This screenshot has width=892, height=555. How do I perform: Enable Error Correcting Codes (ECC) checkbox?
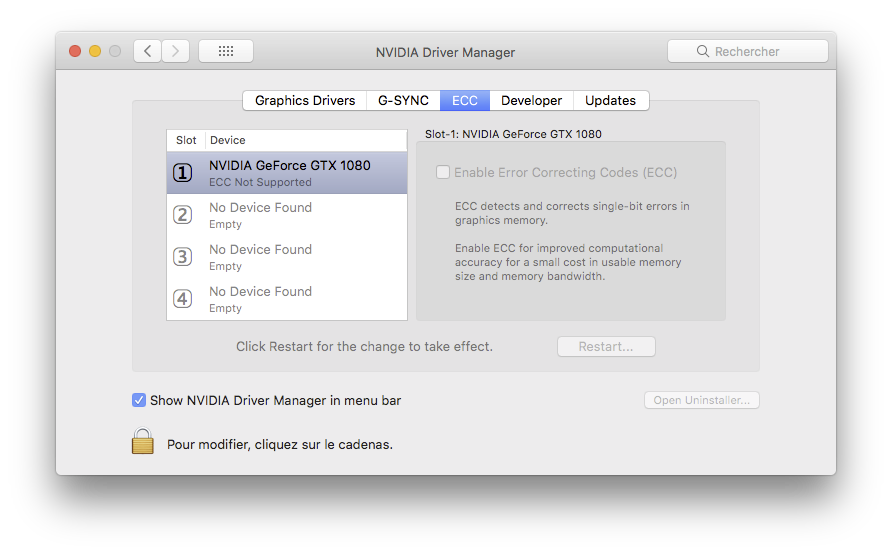pyautogui.click(x=443, y=172)
